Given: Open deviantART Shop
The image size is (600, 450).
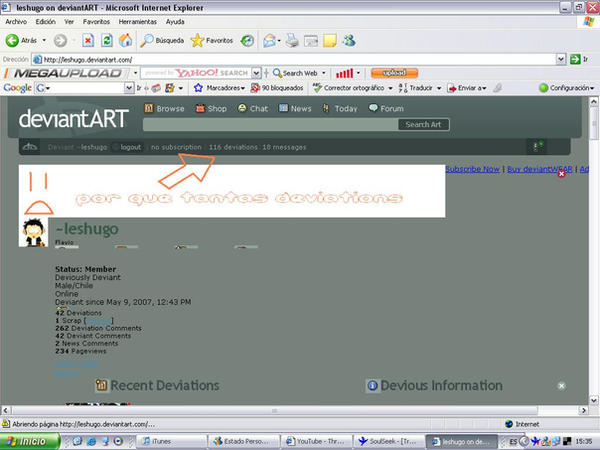Looking at the screenshot, I should click(211, 108).
